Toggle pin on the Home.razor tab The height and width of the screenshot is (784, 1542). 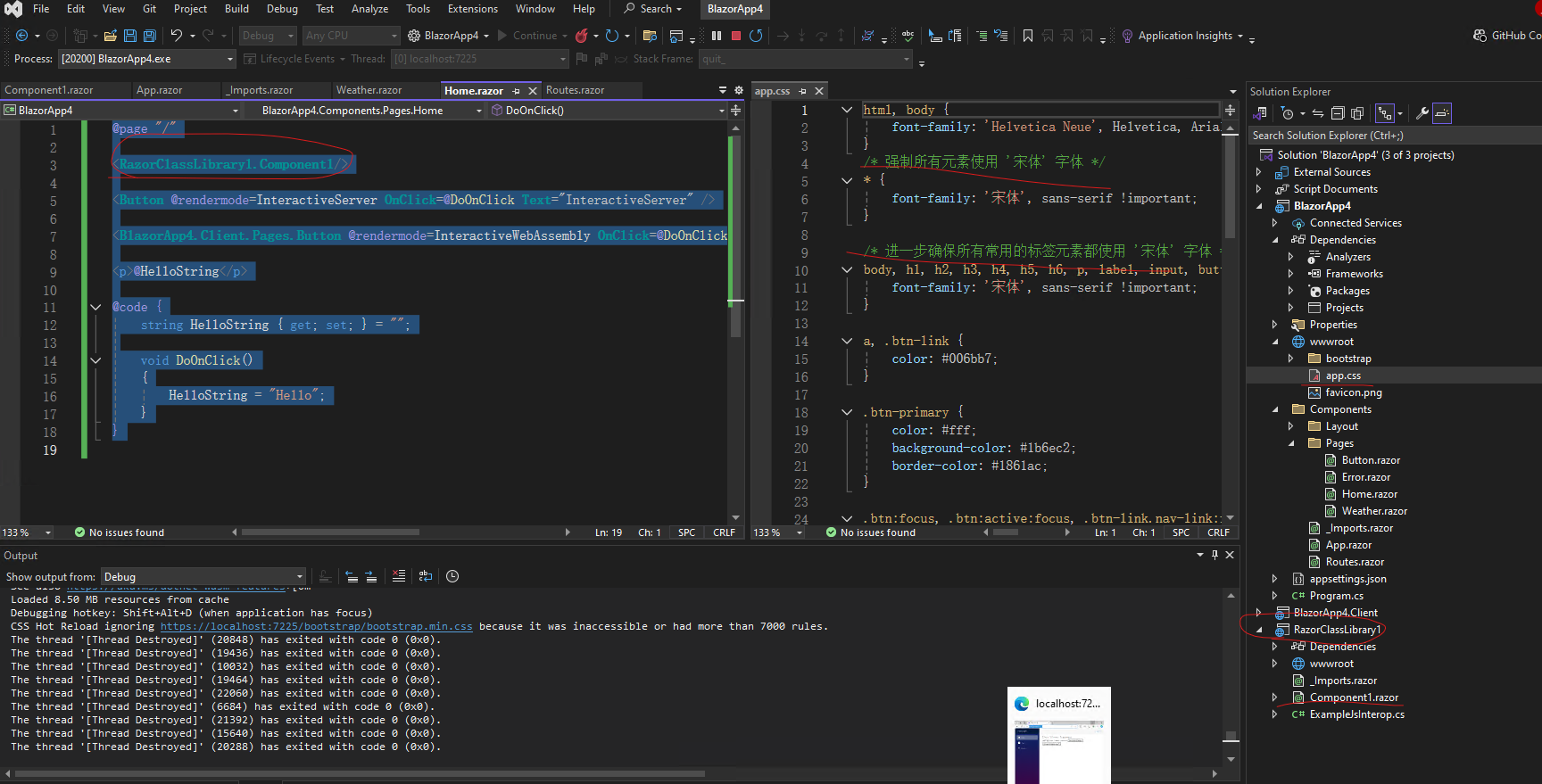(516, 91)
